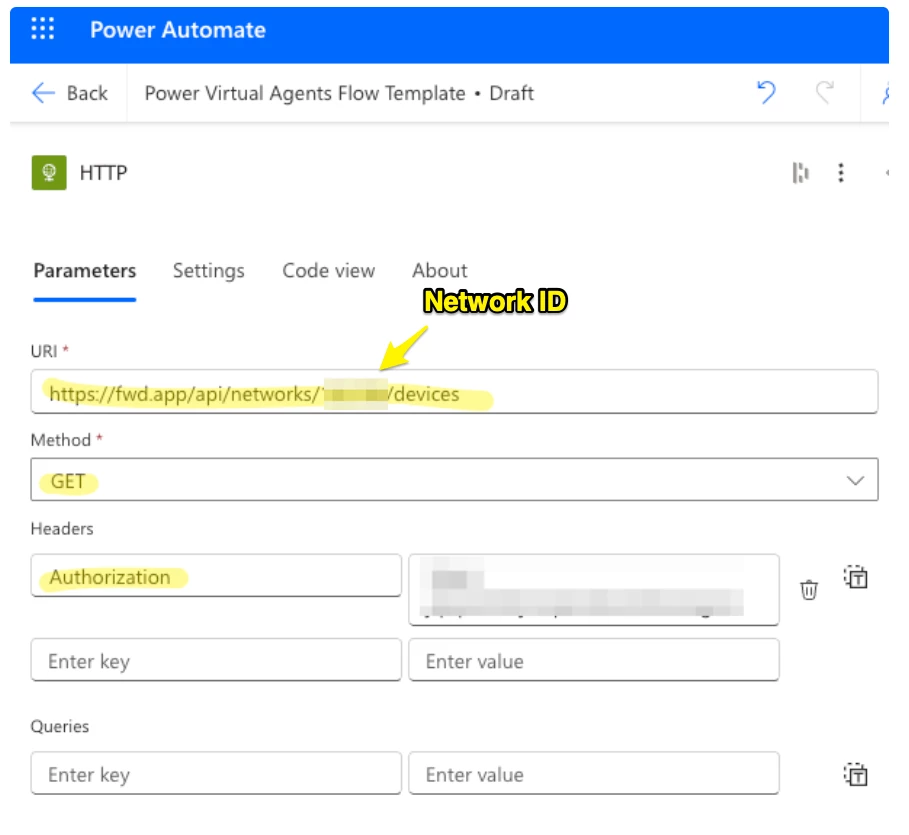
Task: Click the empty Headers Enter key field
Action: point(216,660)
